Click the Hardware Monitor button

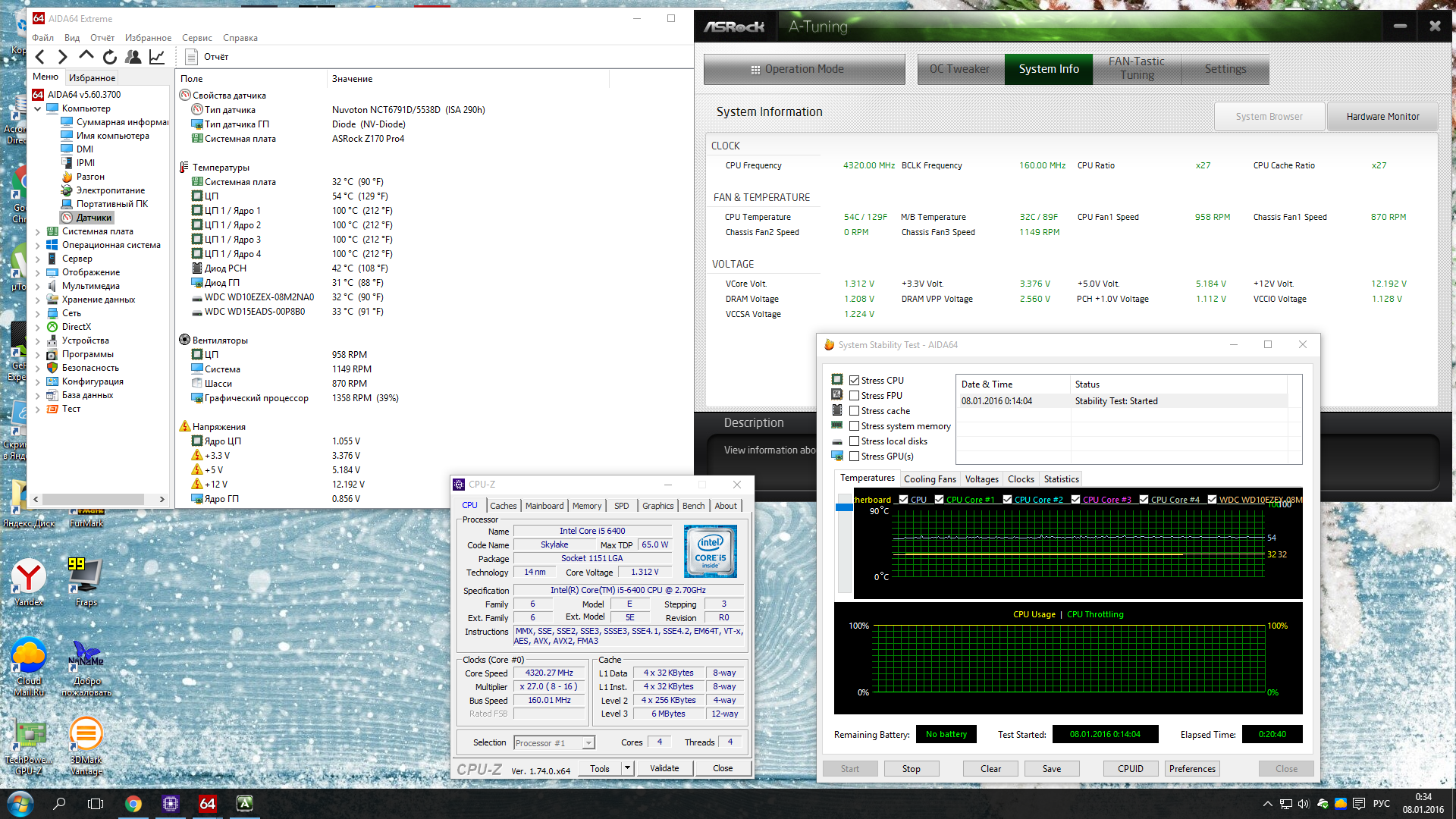point(1382,117)
